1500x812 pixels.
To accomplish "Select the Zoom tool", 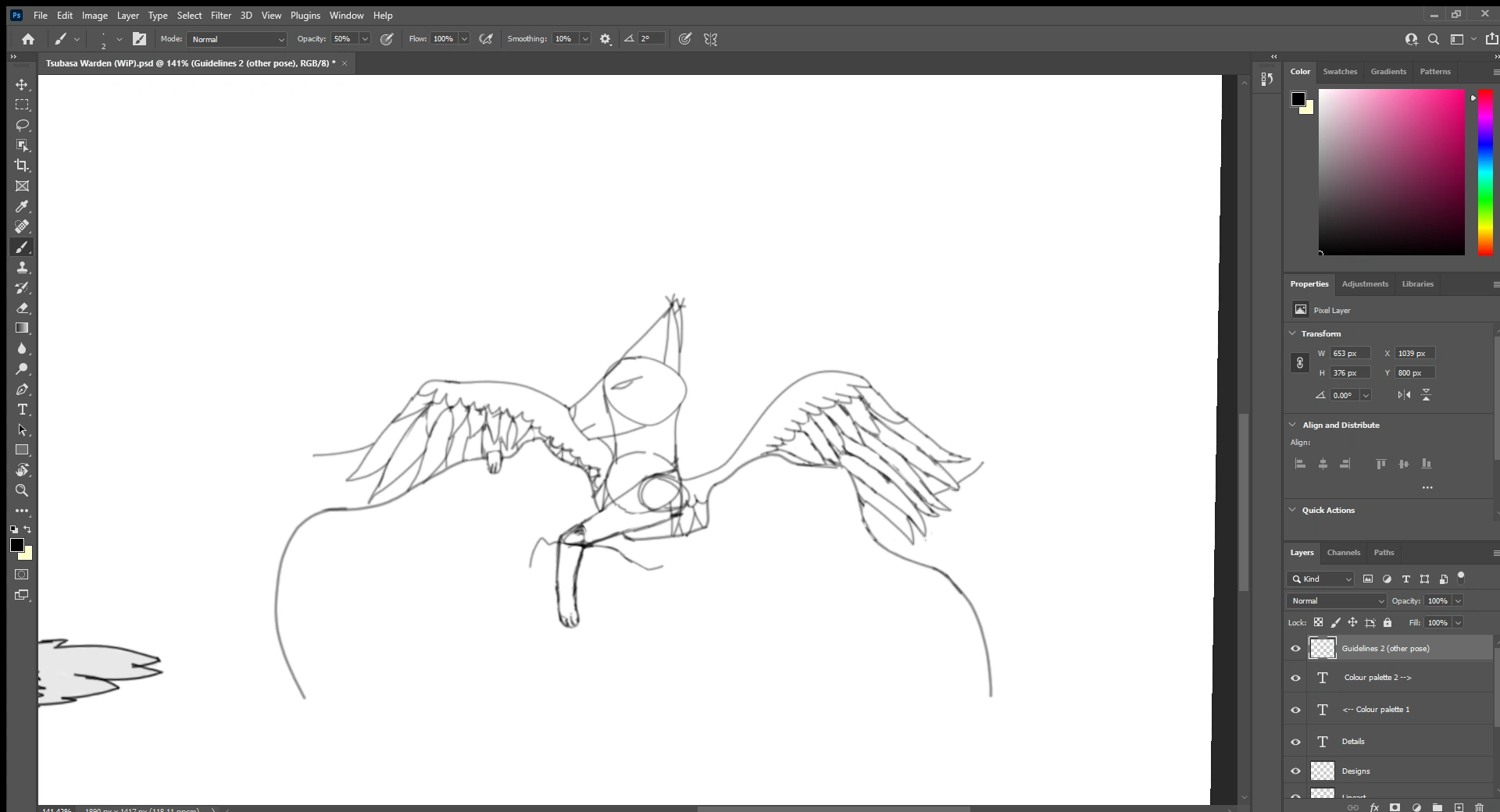I will click(22, 490).
